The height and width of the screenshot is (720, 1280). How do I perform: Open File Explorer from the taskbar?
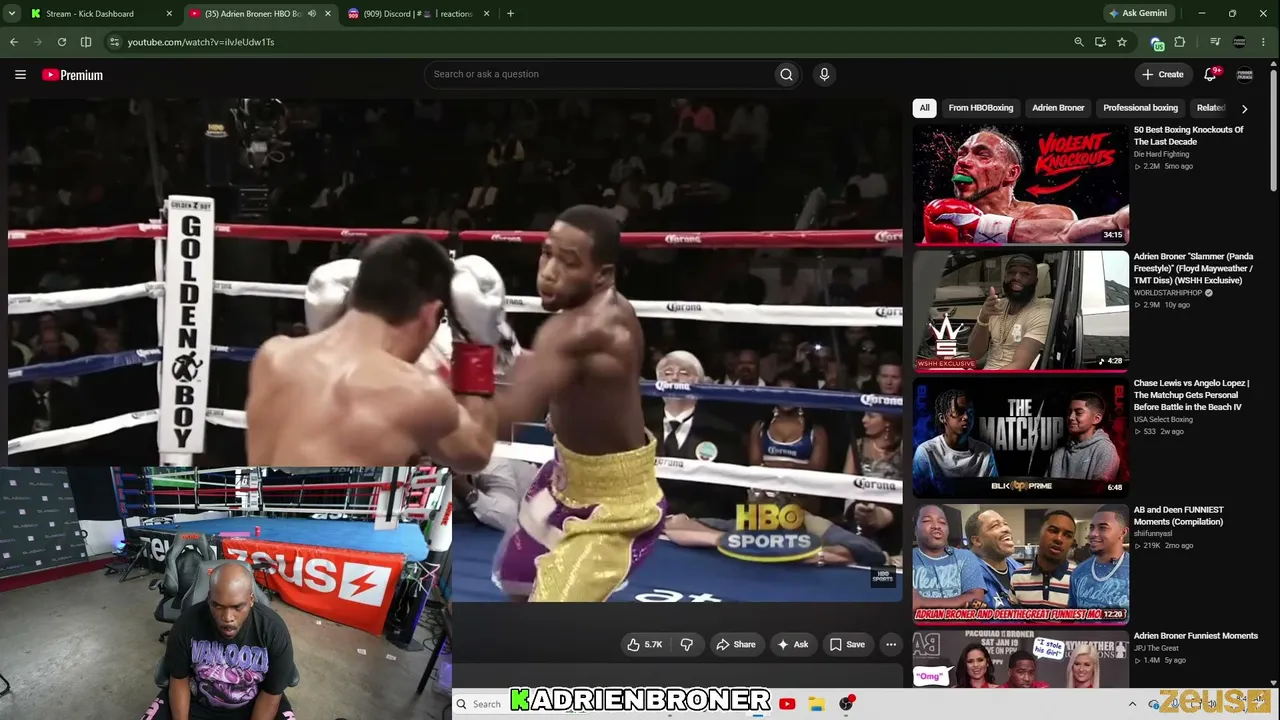click(817, 704)
